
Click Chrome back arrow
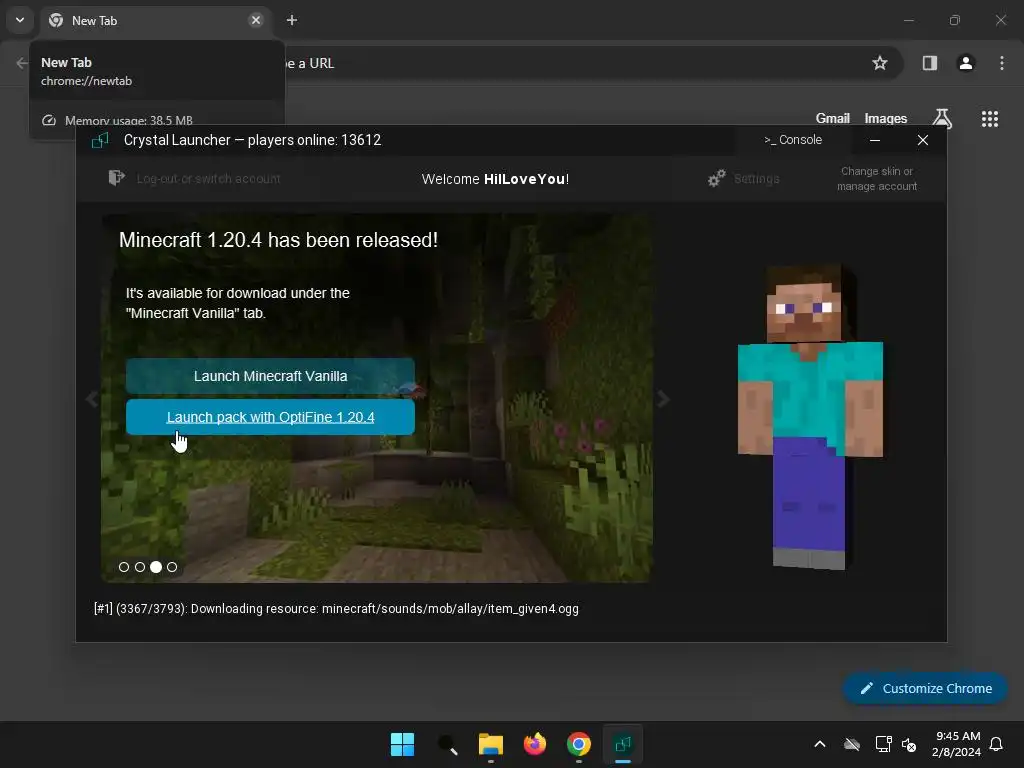coord(22,63)
